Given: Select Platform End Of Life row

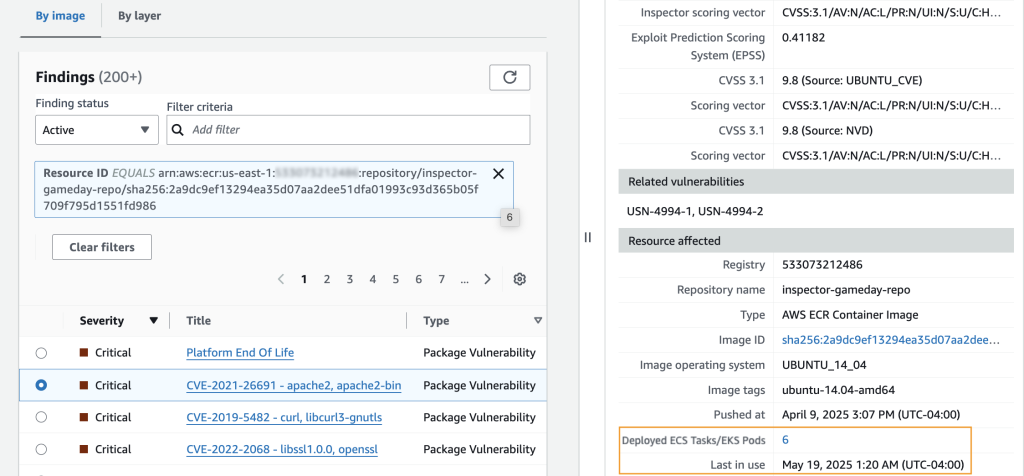Looking at the screenshot, I should [x=41, y=353].
